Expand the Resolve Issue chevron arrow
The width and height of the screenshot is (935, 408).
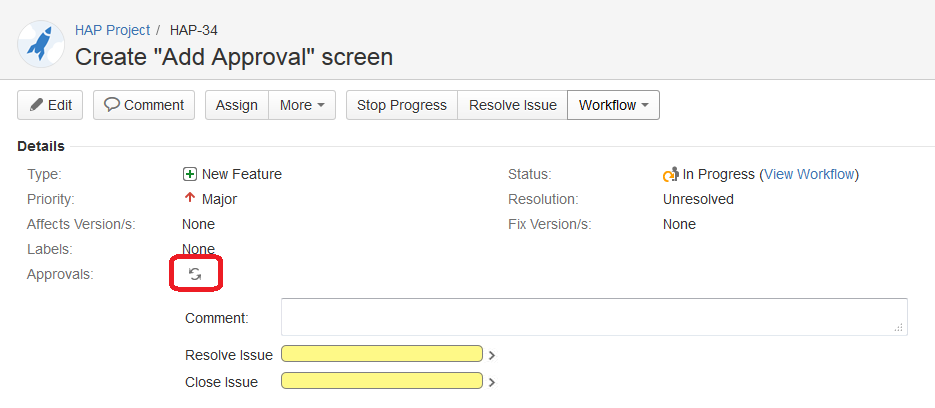click(x=492, y=355)
